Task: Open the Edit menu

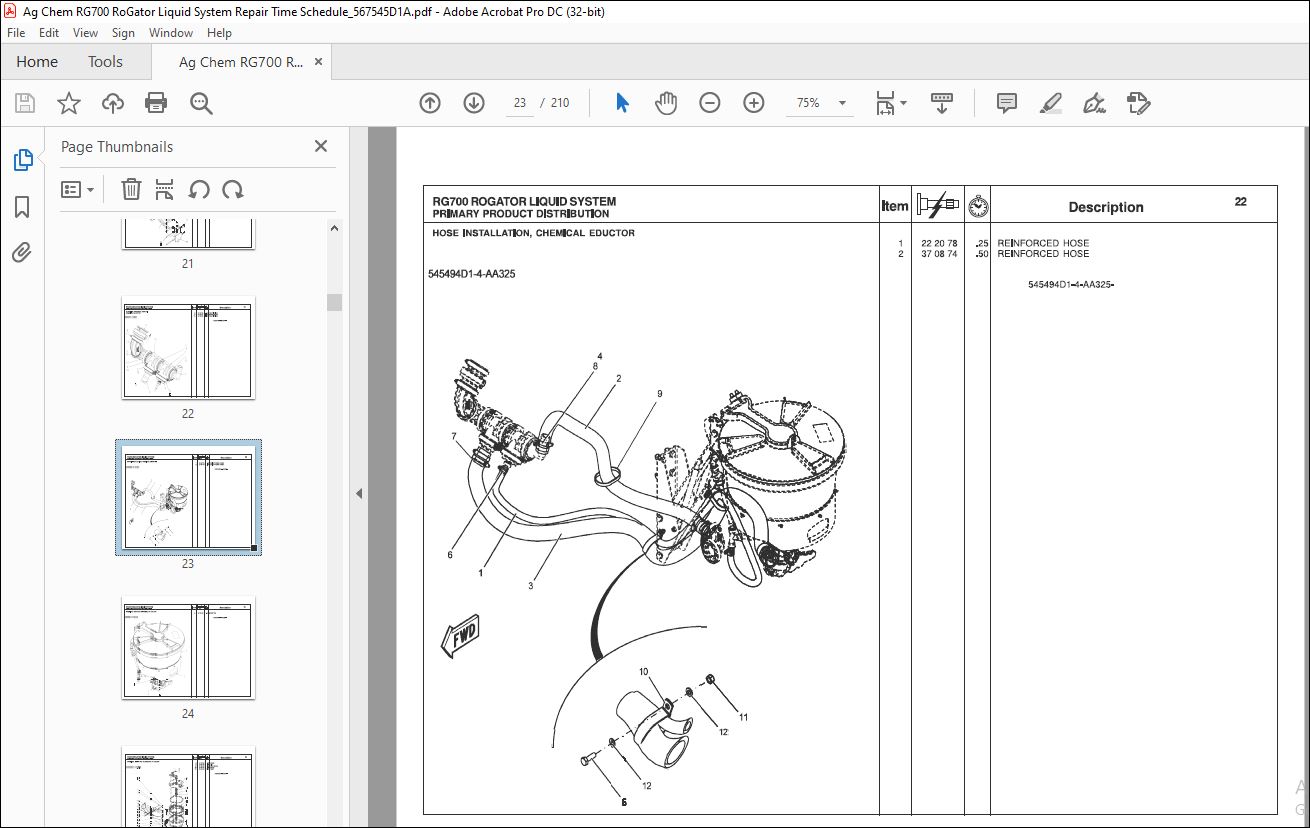Action: pos(47,33)
